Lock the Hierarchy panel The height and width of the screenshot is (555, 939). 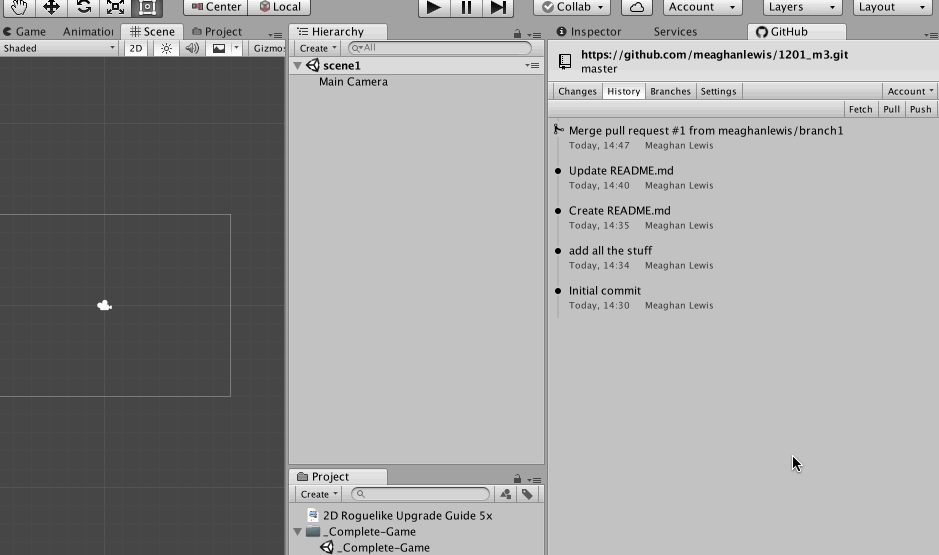(x=517, y=35)
